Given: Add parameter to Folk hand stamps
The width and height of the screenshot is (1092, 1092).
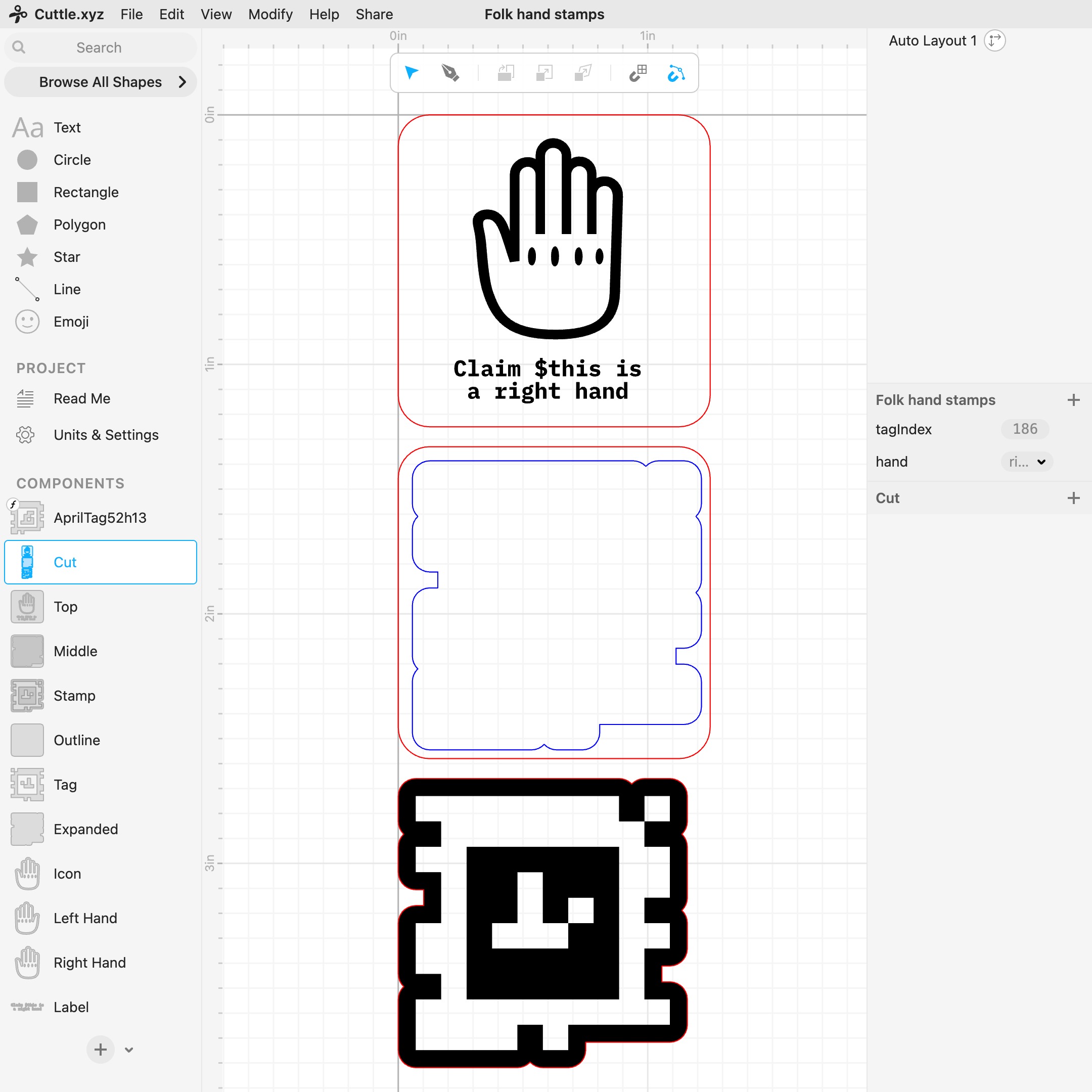Looking at the screenshot, I should pyautogui.click(x=1073, y=400).
